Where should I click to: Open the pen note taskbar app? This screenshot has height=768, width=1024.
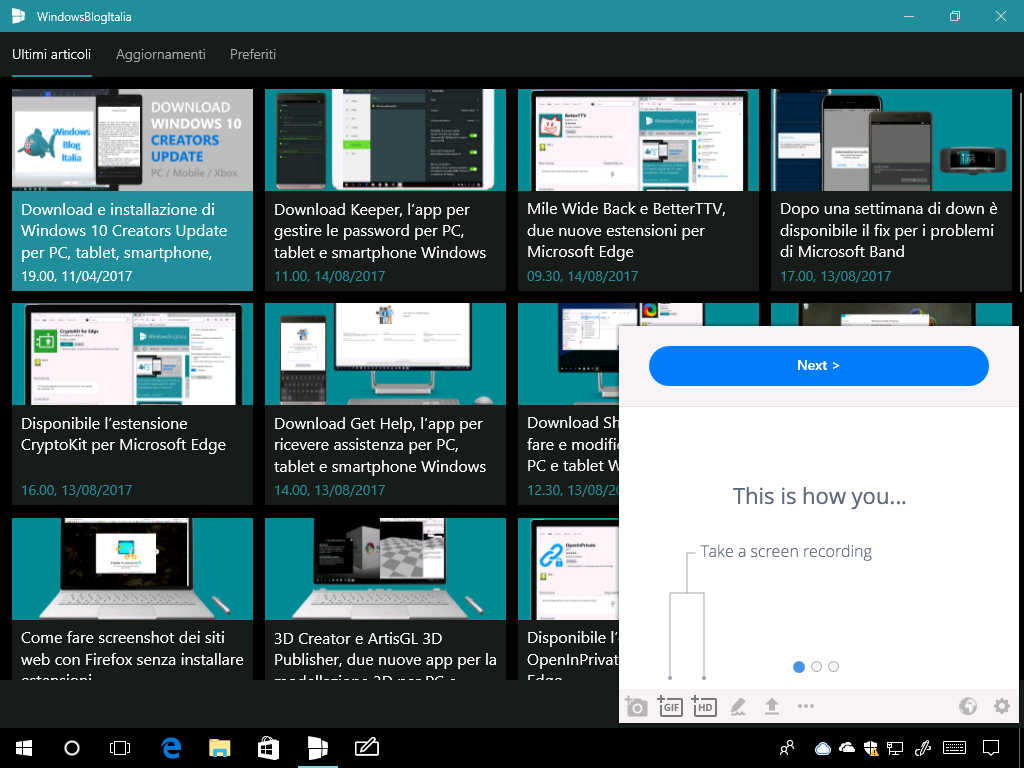pyautogui.click(x=366, y=746)
